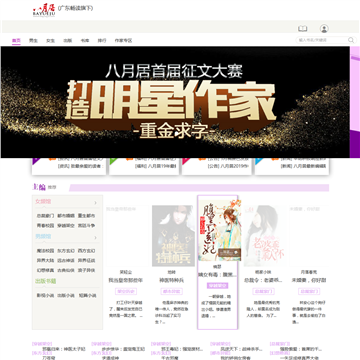Select the 浪子异侠 category
This screenshot has height=360, width=360.
point(86,270)
